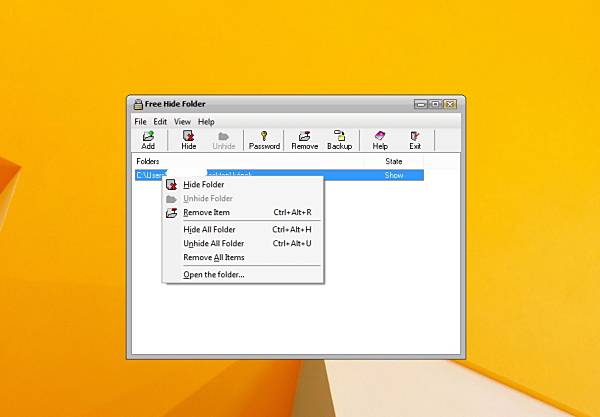Select Hide All Folder entry
Screen dimensions: 600x417
click(243, 230)
